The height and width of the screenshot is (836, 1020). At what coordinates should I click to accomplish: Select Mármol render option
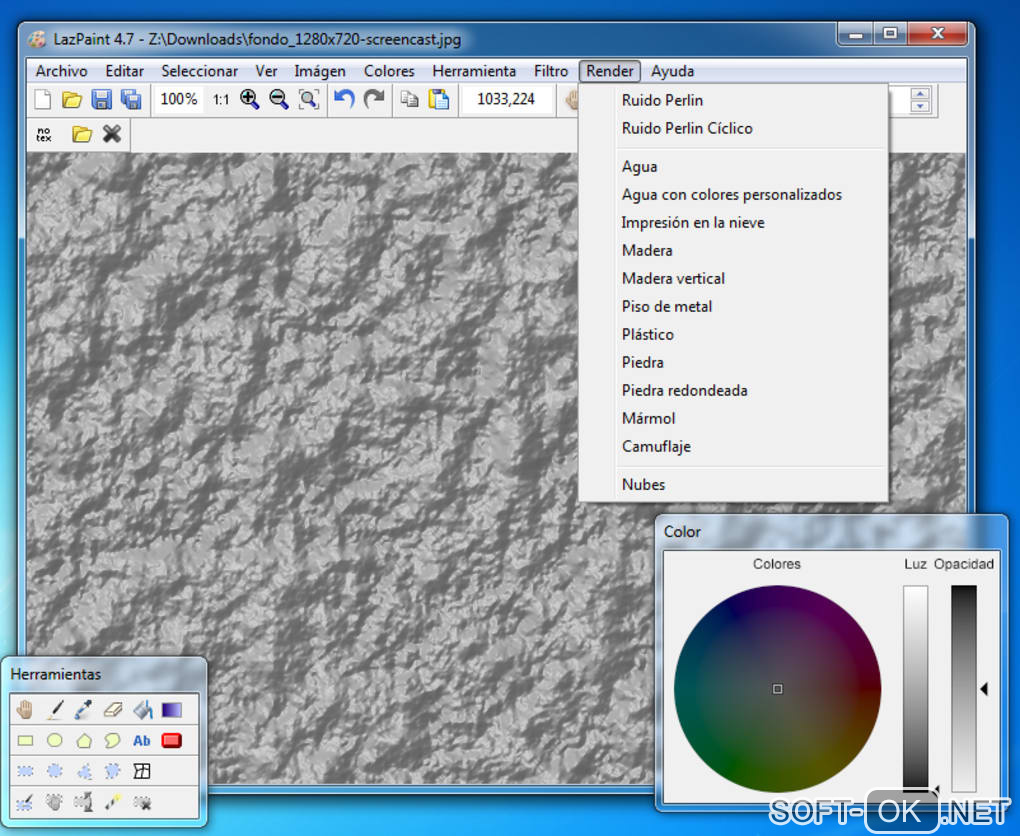pyautogui.click(x=648, y=418)
